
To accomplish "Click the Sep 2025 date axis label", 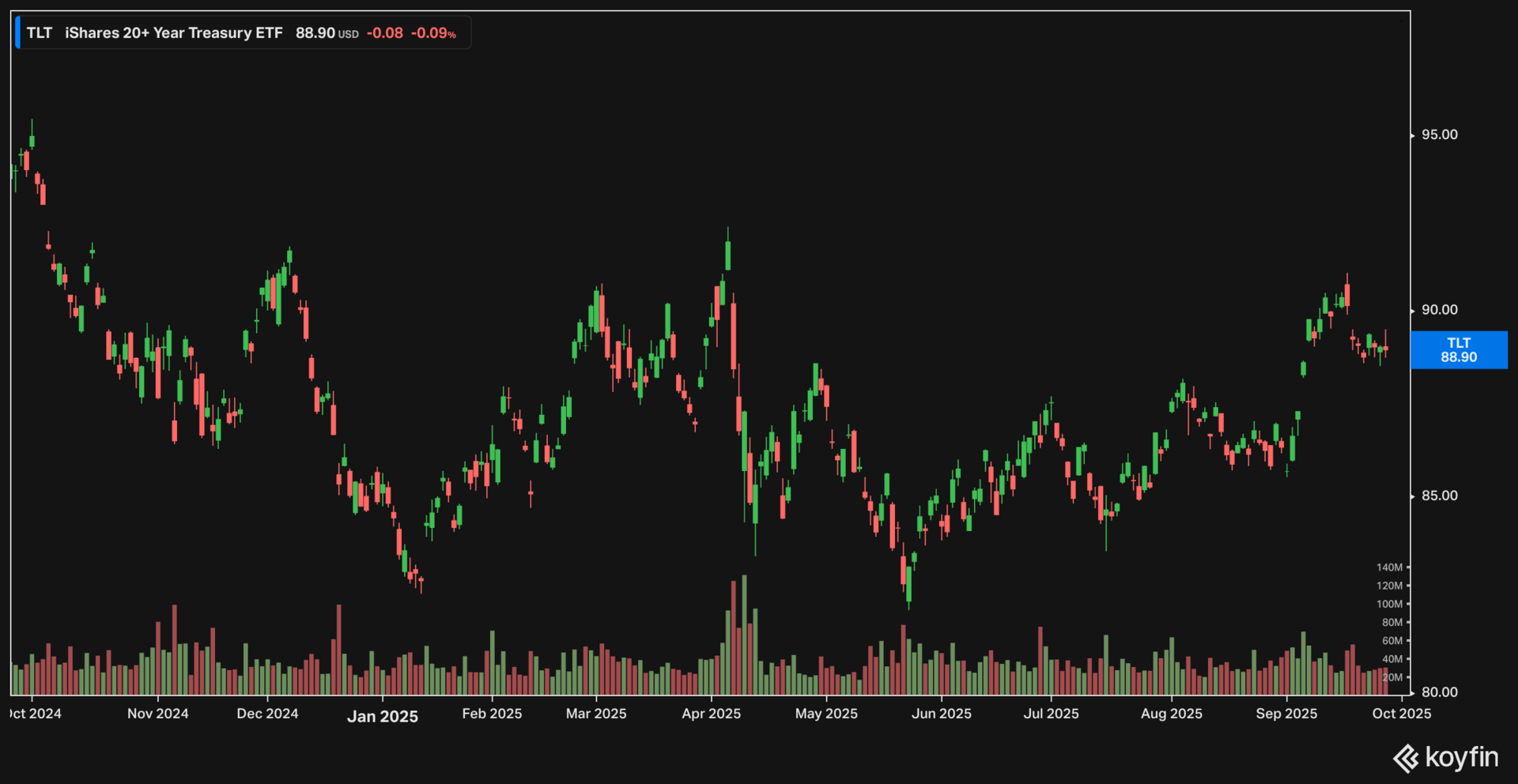I will coord(1287,714).
